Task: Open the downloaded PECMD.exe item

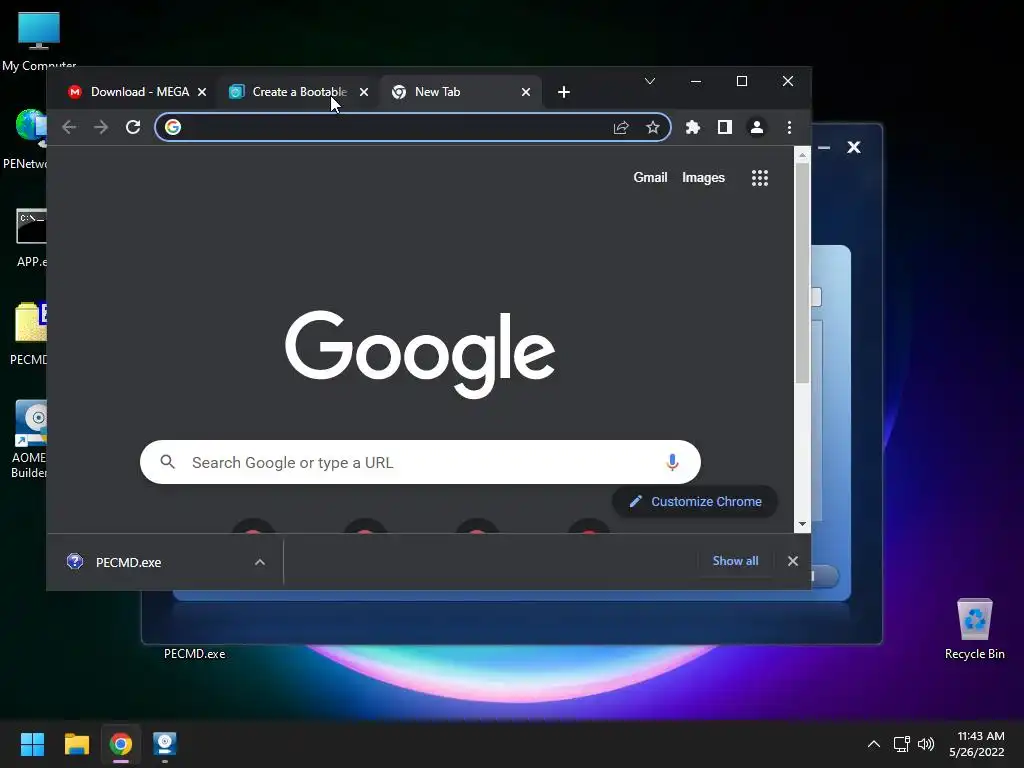Action: (x=128, y=562)
